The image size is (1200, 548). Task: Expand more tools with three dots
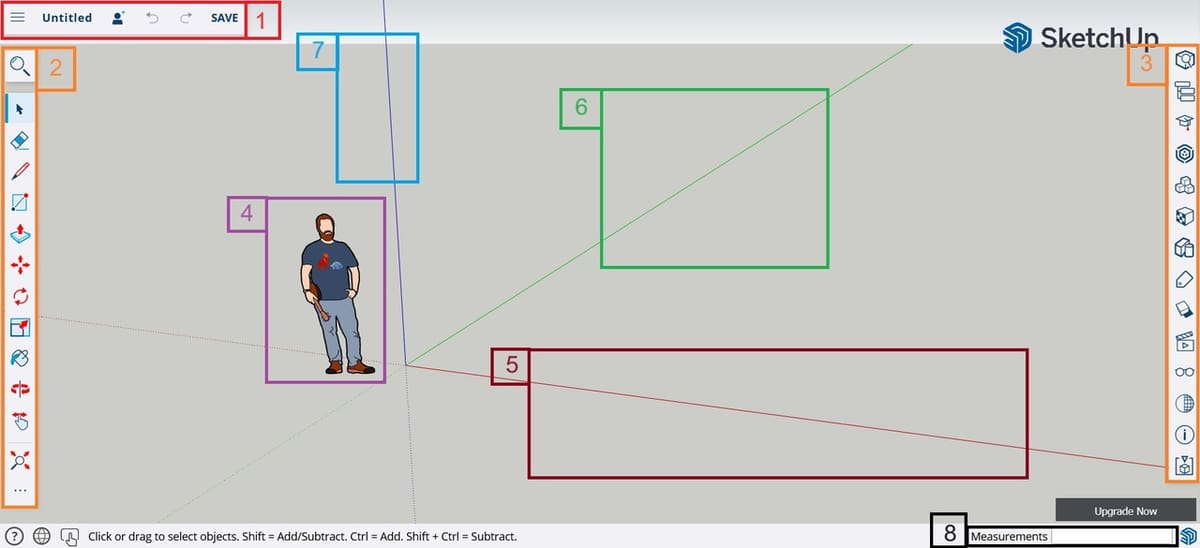pyautogui.click(x=19, y=490)
